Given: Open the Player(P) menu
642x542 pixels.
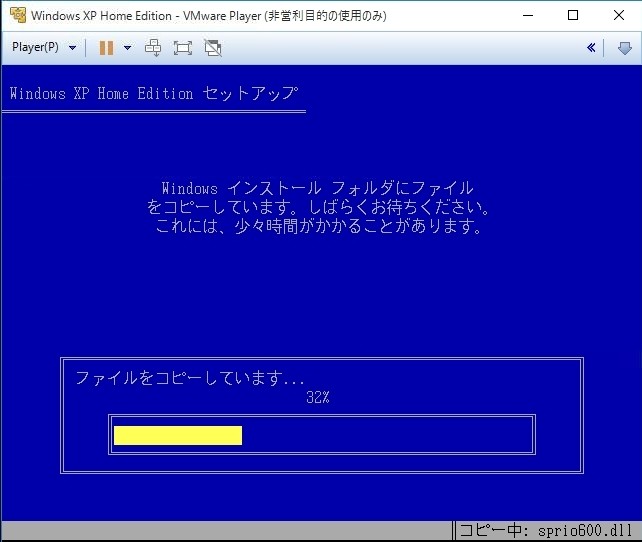Looking at the screenshot, I should tap(35, 47).
